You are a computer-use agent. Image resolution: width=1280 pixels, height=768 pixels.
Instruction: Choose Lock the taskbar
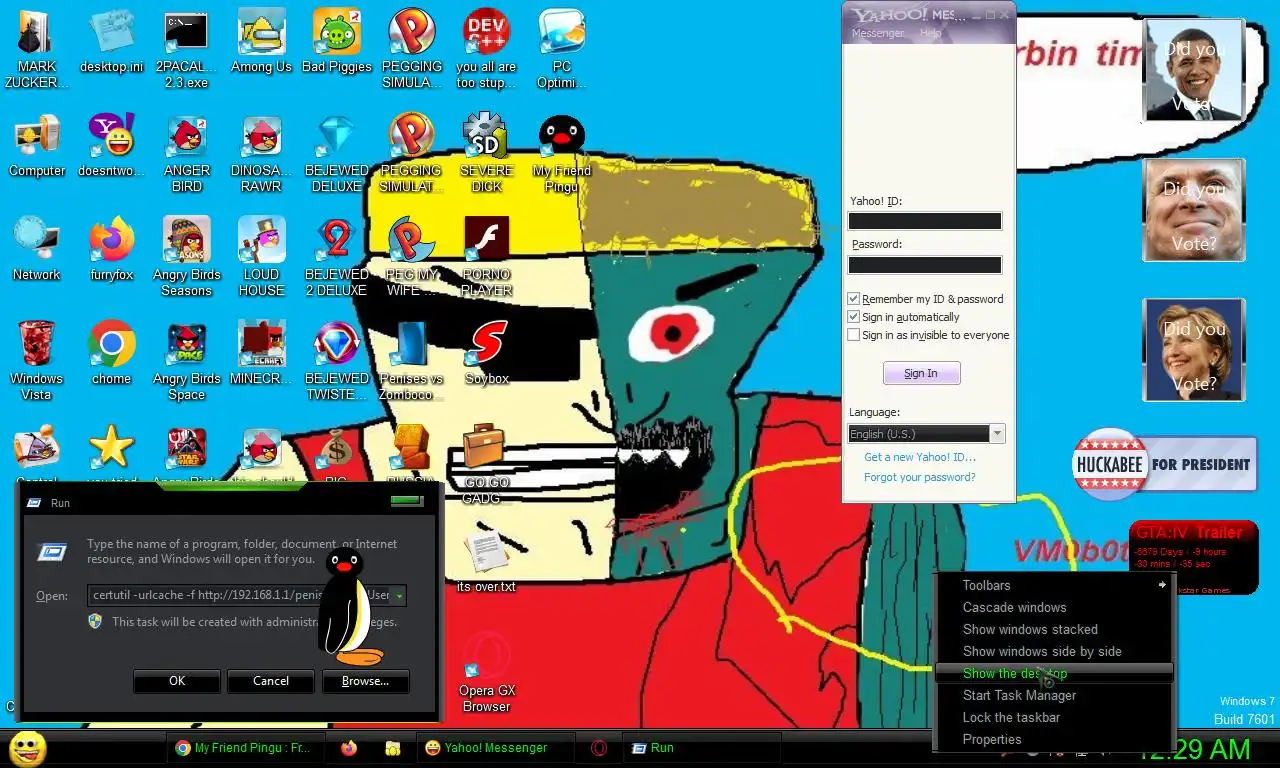(1054, 718)
